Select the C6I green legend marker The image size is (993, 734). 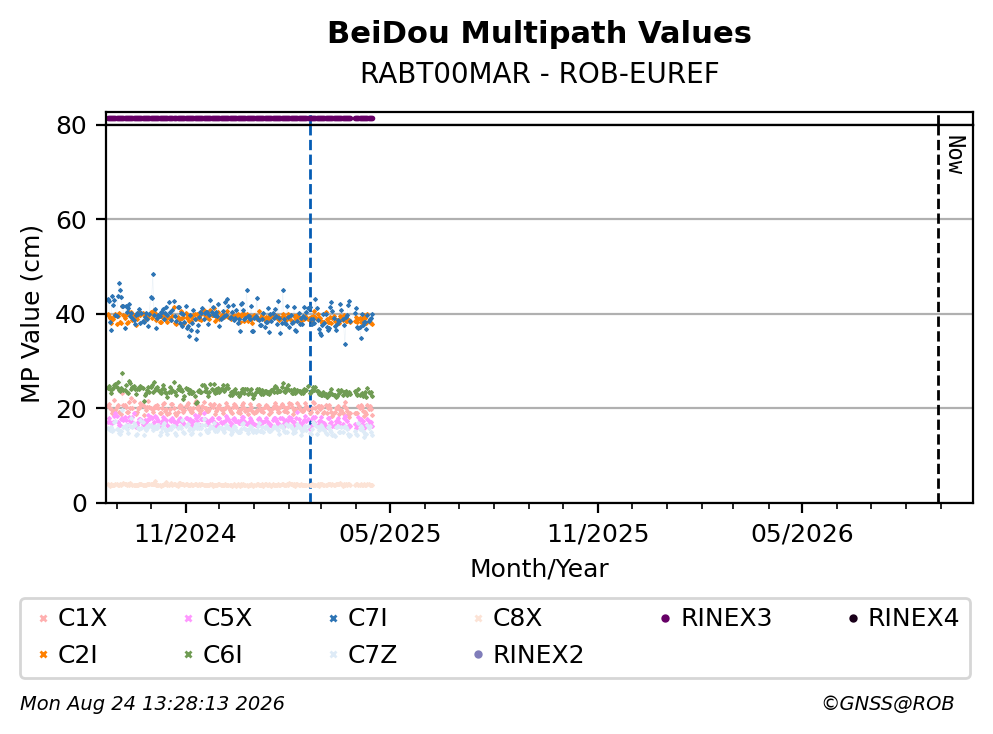(x=188, y=655)
